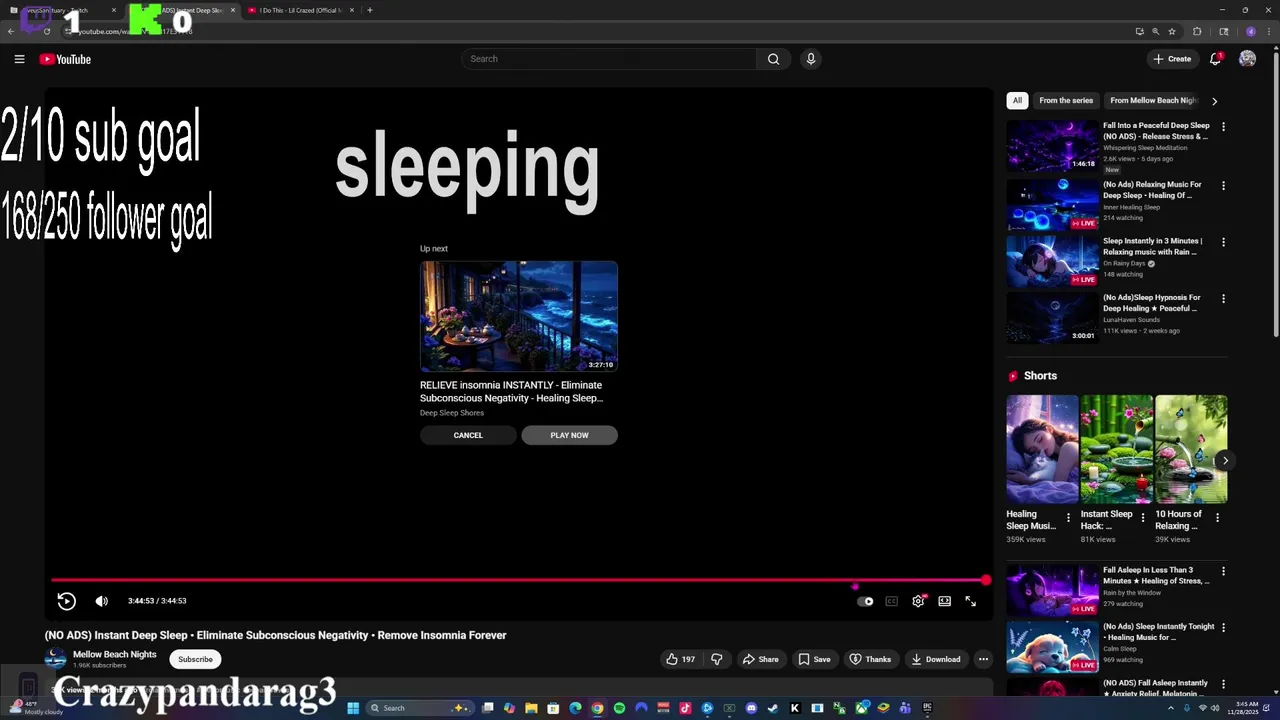Open Steam from the taskbar
The width and height of the screenshot is (1280, 720).
tap(772, 708)
